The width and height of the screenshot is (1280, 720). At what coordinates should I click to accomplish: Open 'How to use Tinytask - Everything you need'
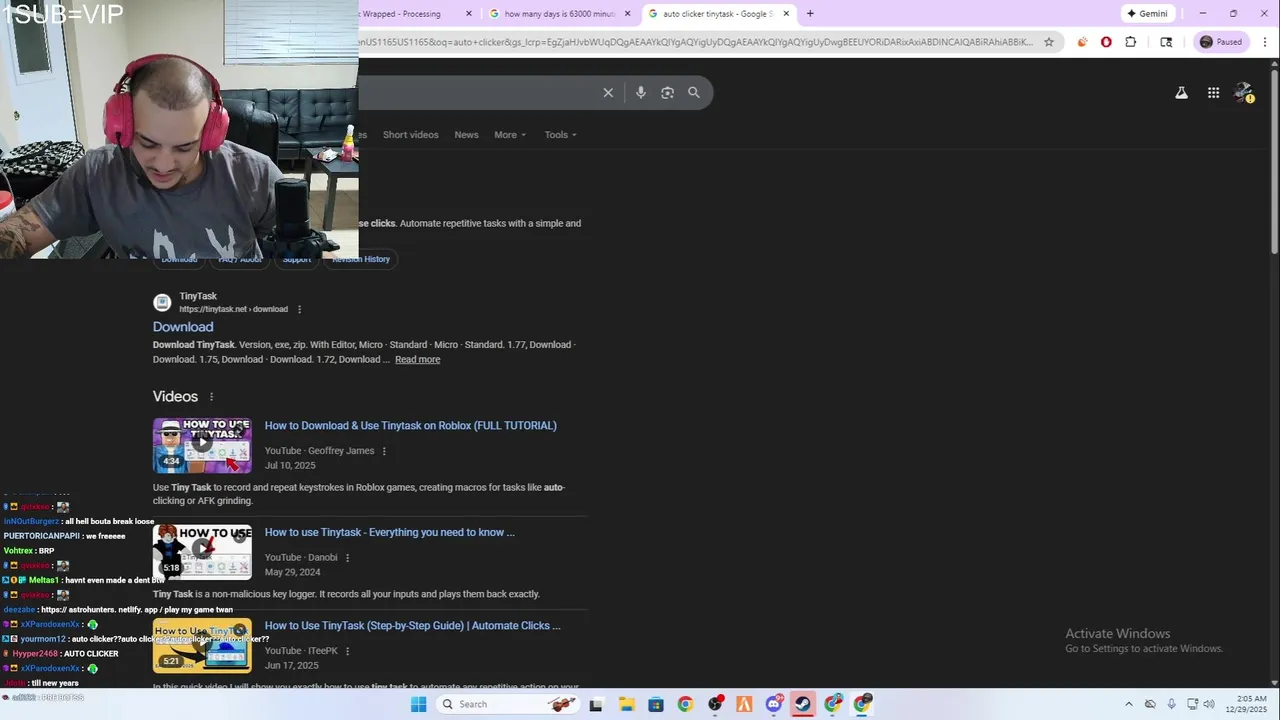[389, 533]
